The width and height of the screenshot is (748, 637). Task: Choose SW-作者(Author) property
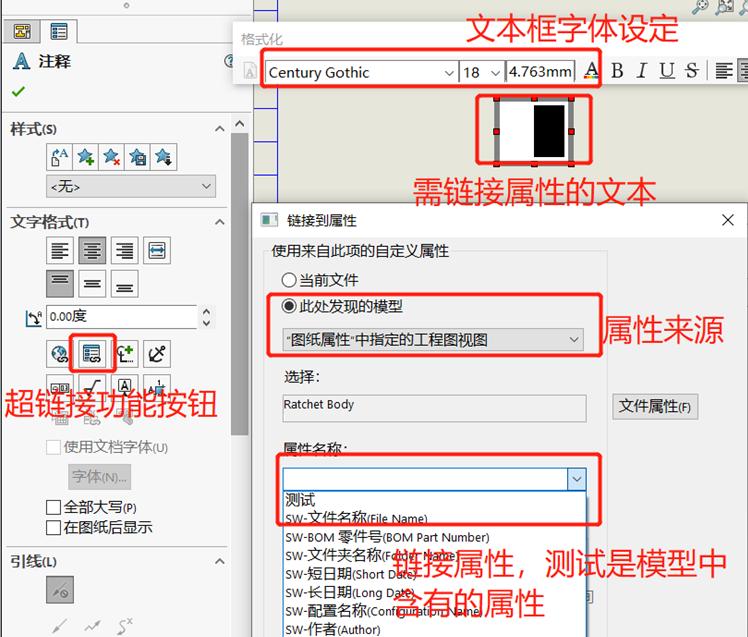(434, 629)
